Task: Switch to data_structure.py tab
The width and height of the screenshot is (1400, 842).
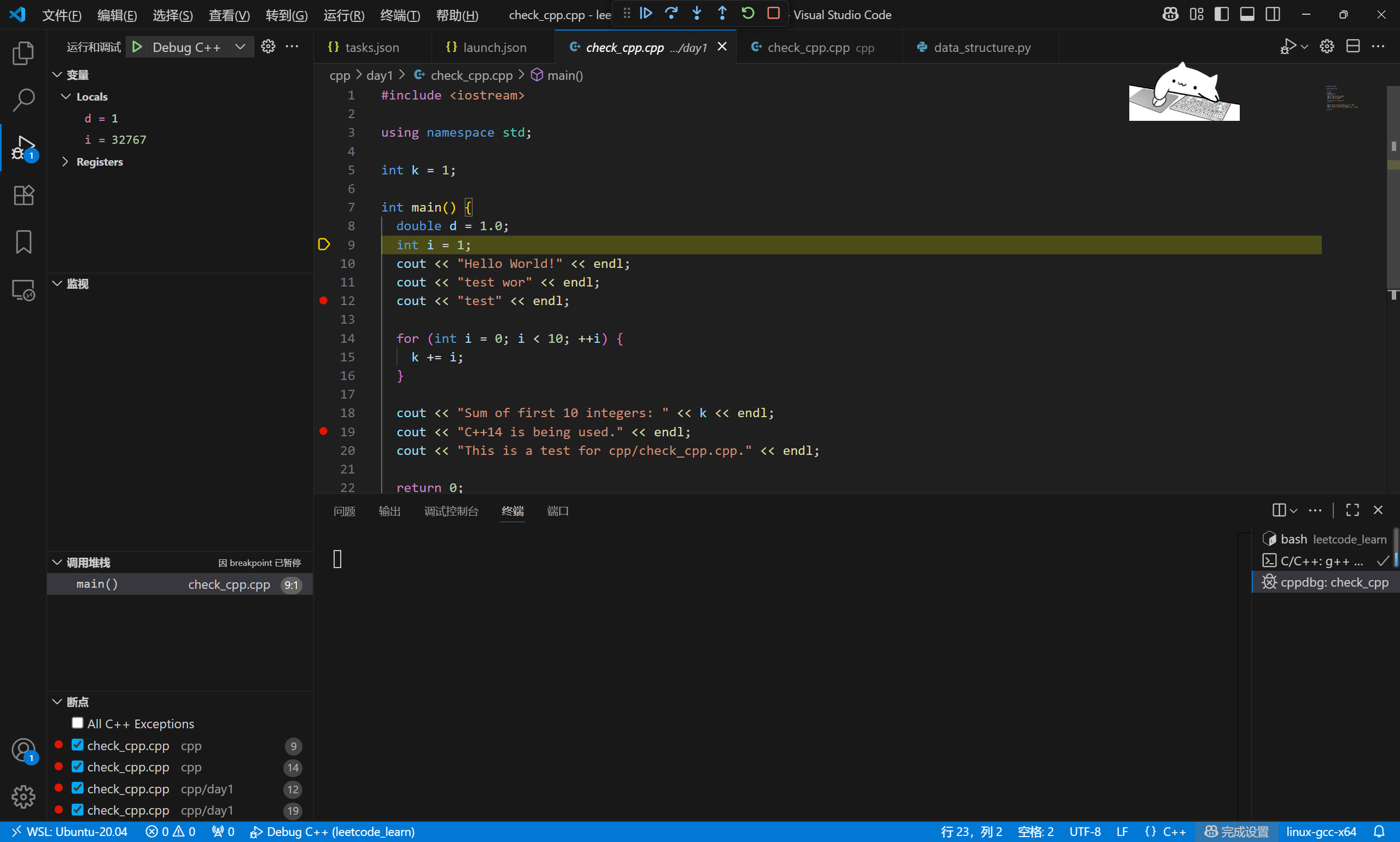Action: click(981, 47)
